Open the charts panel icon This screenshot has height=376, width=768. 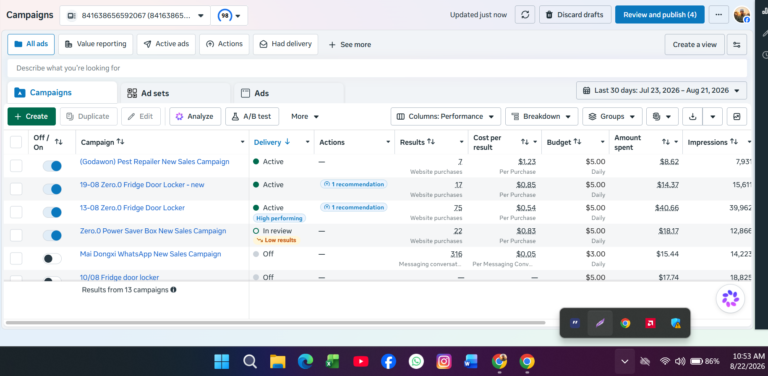(x=737, y=117)
